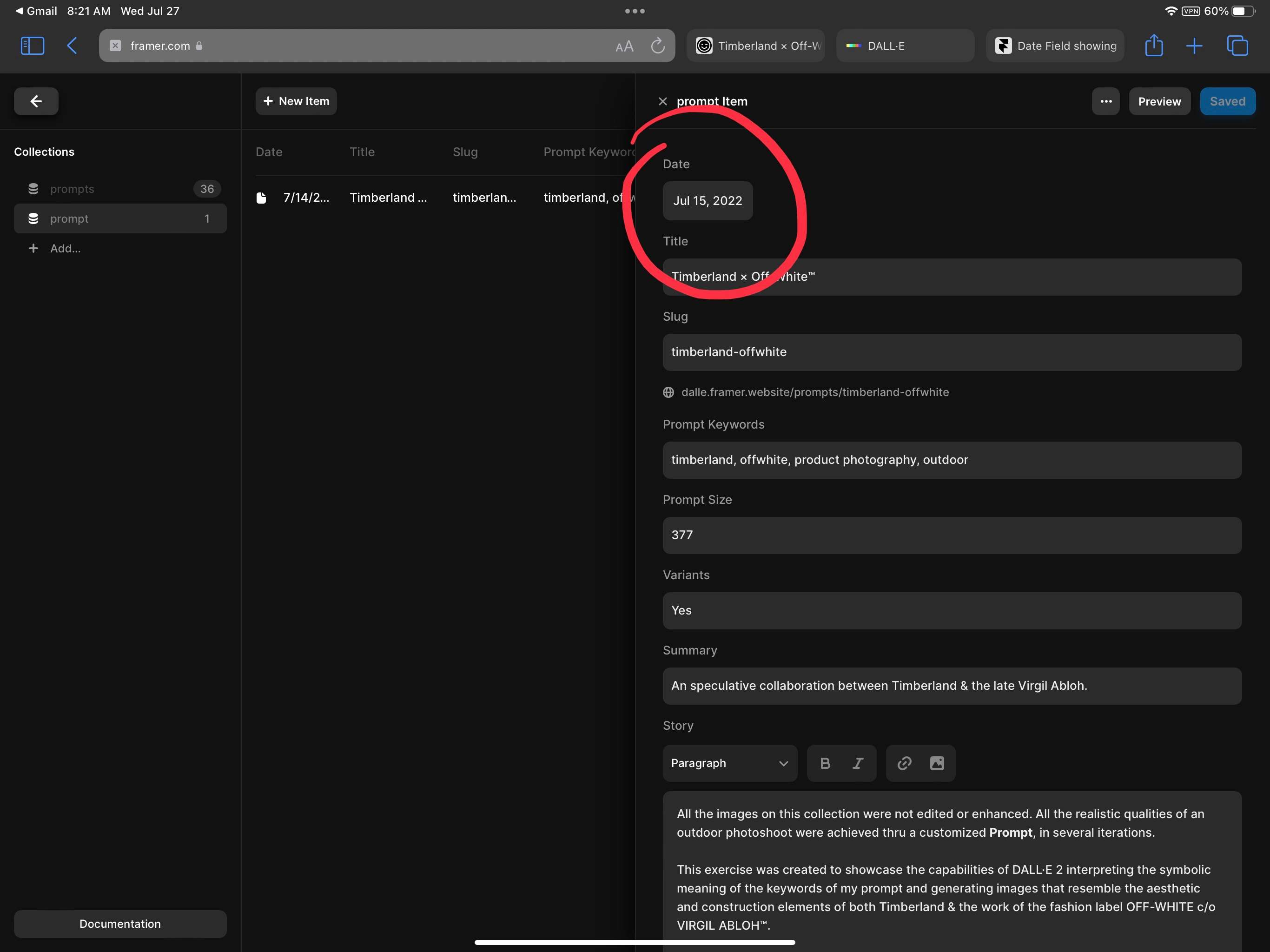Screen dimensions: 1270x952
Task: Click the Summary input field
Action: 952,686
